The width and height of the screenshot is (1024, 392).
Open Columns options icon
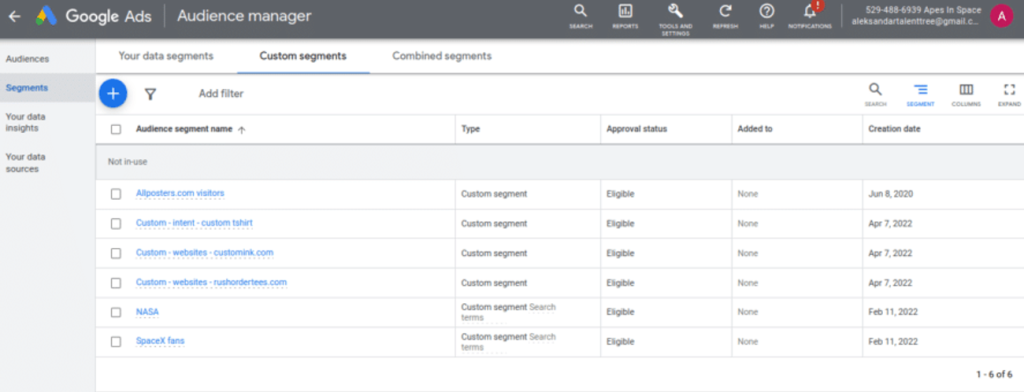[x=966, y=94]
